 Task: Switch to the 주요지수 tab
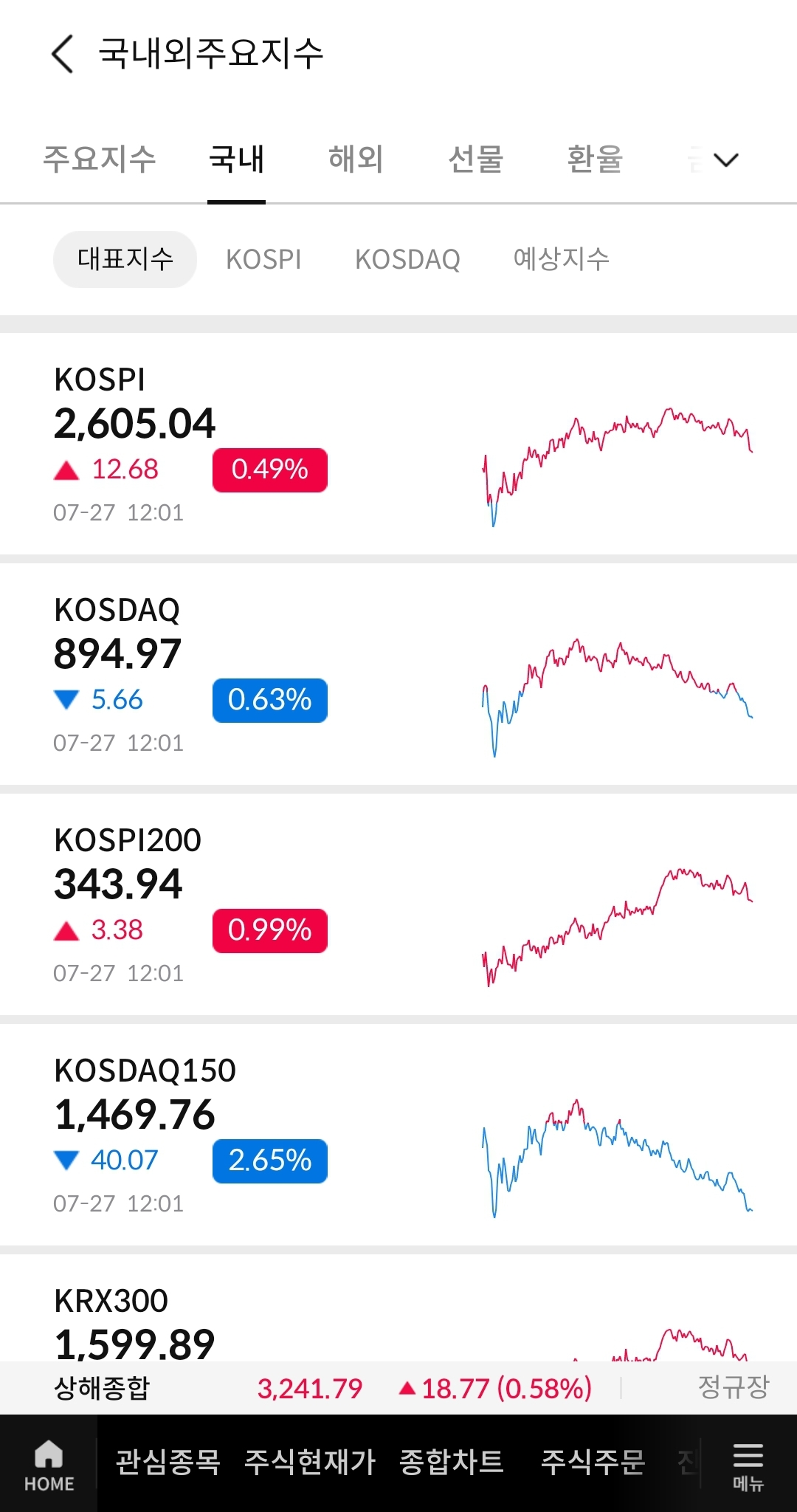[x=100, y=159]
